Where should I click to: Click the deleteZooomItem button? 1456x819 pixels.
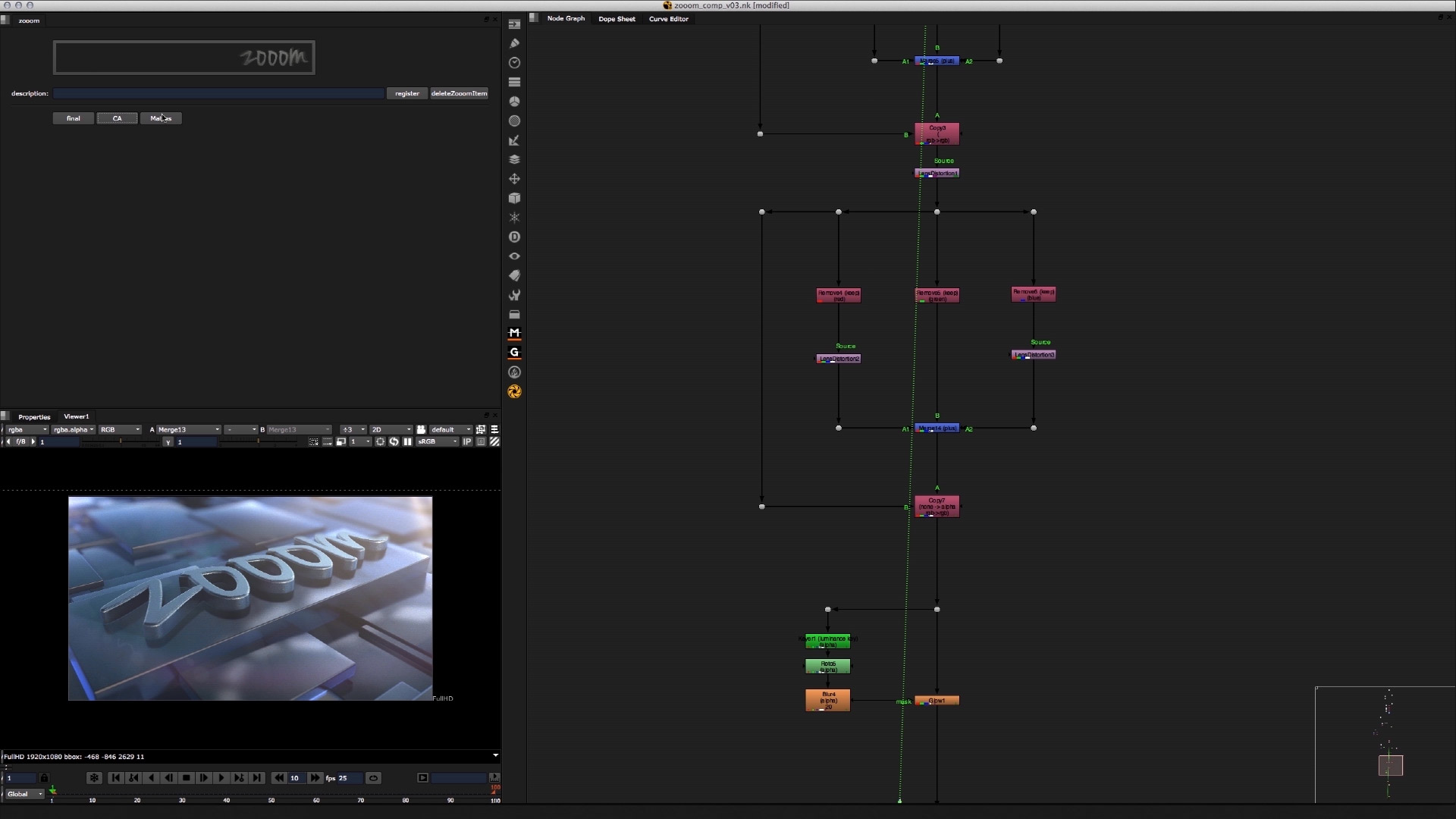click(459, 93)
